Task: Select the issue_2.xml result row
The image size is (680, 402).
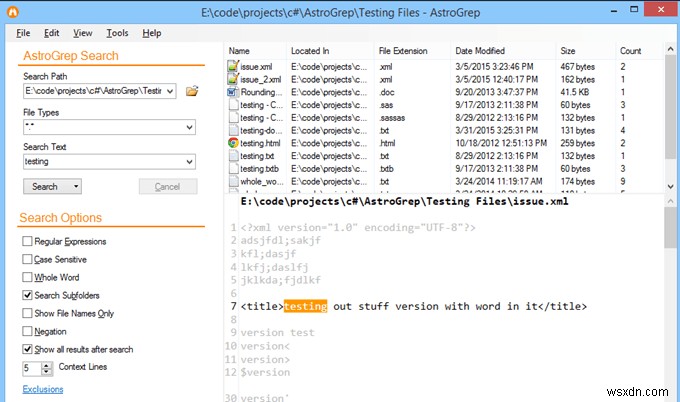Action: [x=445, y=79]
